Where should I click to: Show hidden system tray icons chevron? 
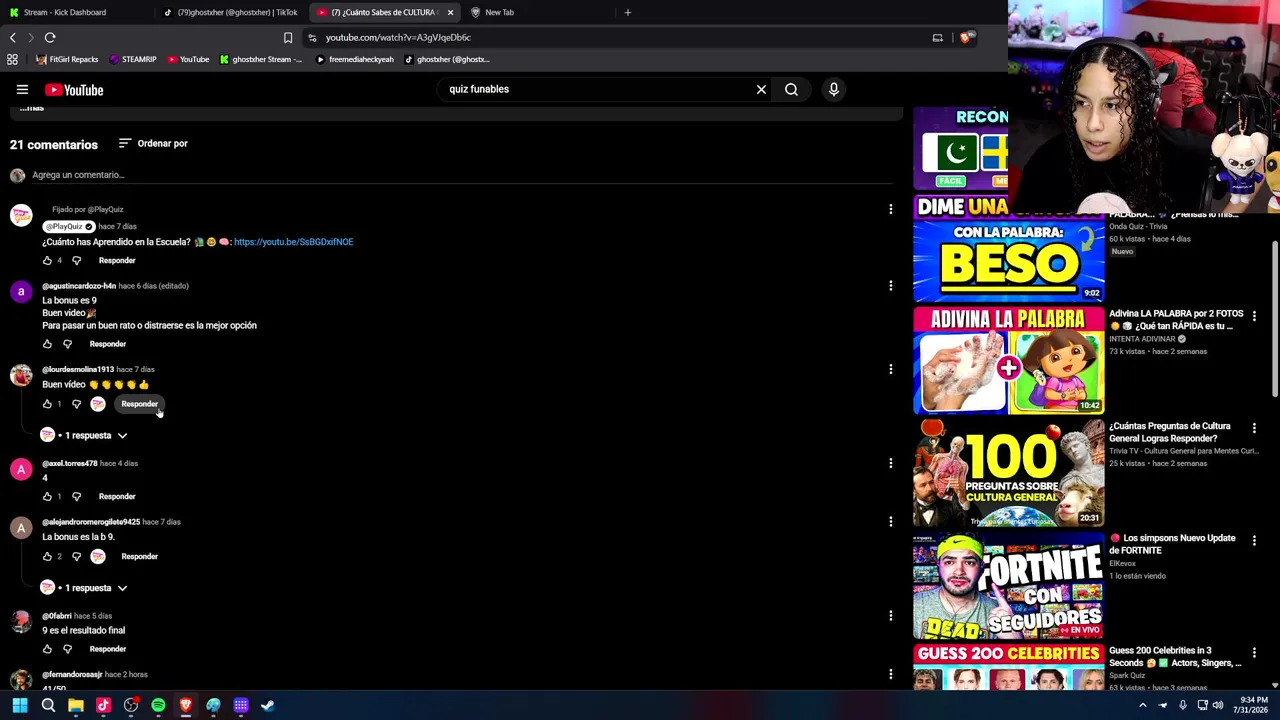1143,705
